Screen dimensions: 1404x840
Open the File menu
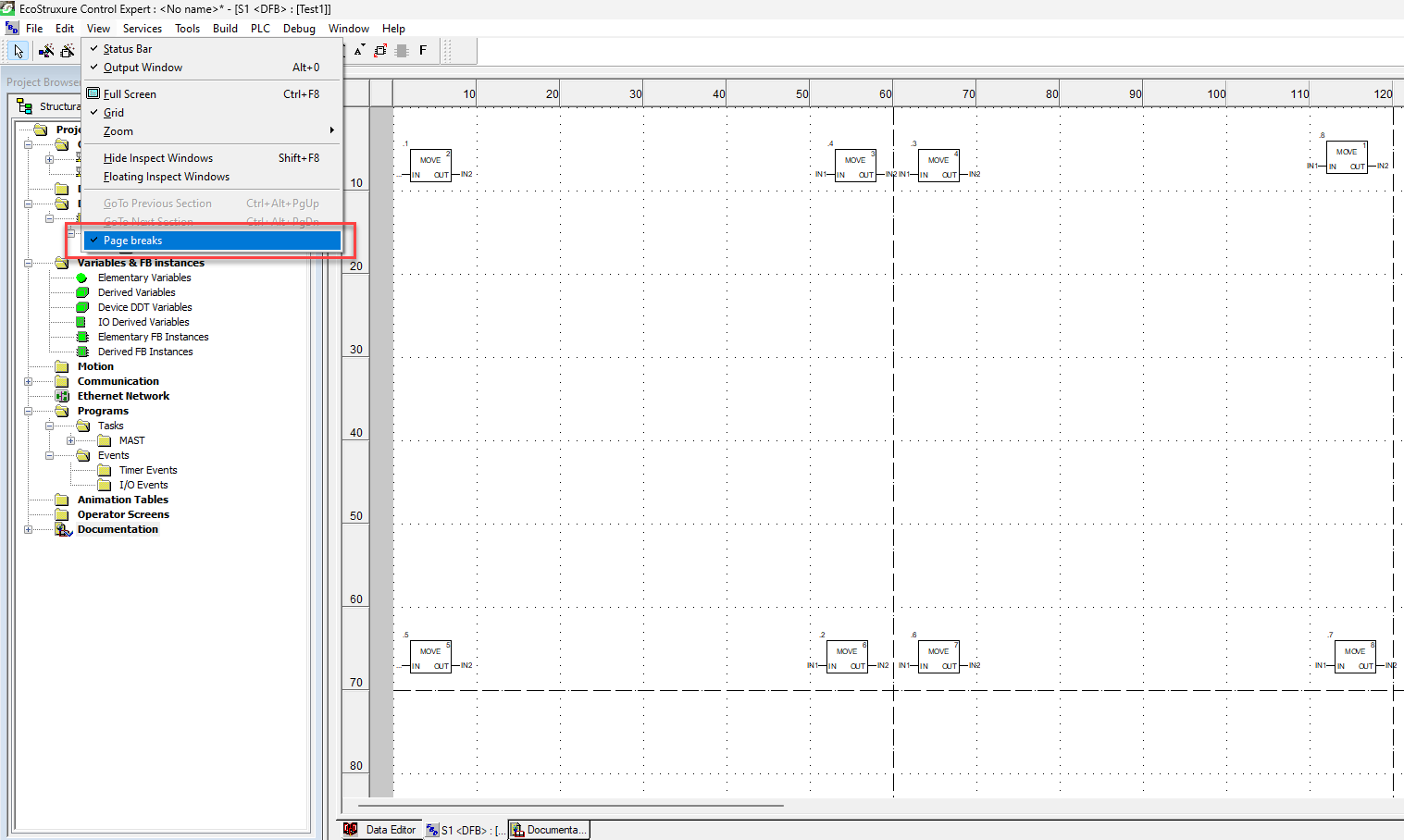(34, 29)
